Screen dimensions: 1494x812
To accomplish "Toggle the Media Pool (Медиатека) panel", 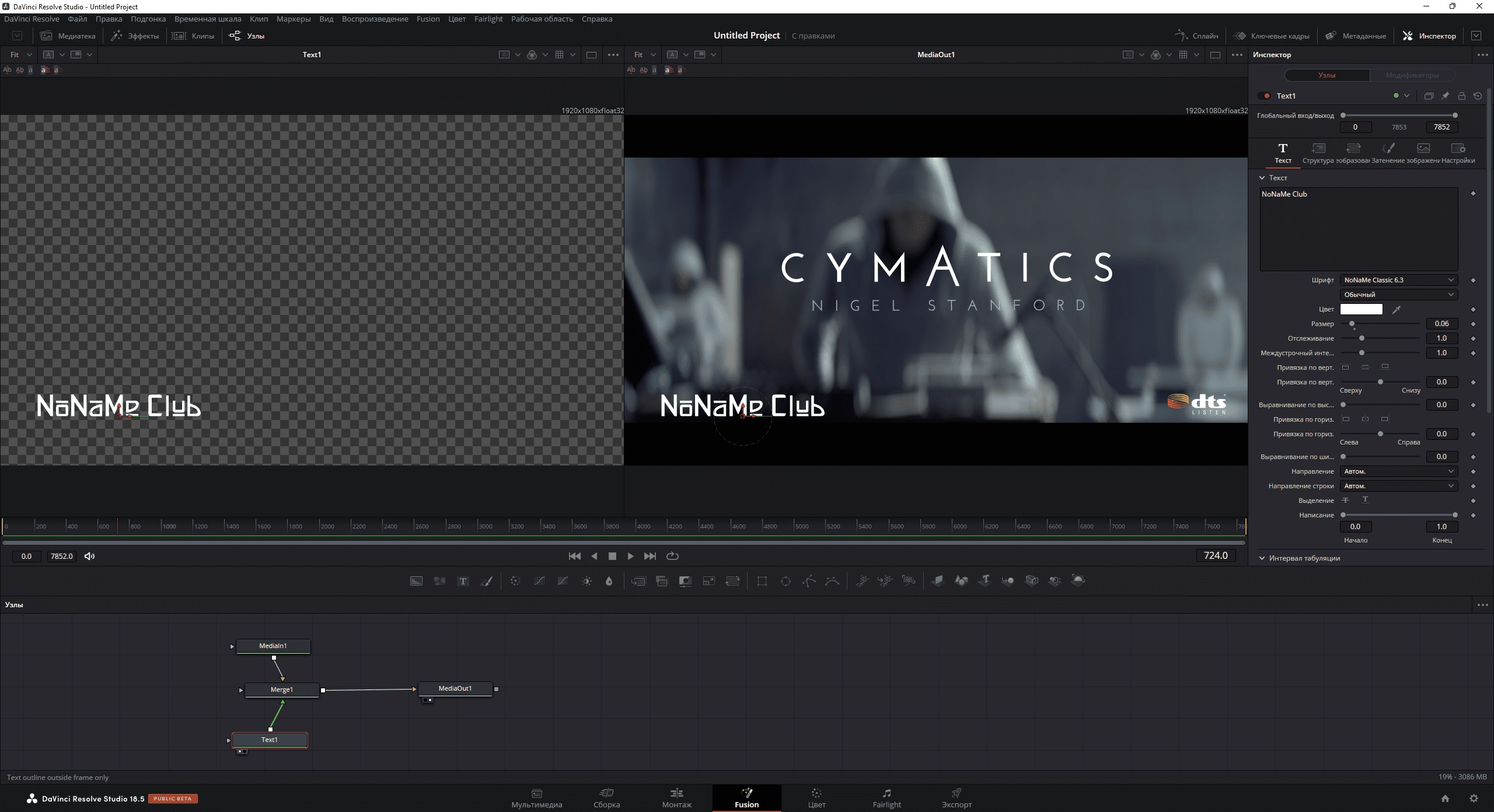I will [x=68, y=36].
